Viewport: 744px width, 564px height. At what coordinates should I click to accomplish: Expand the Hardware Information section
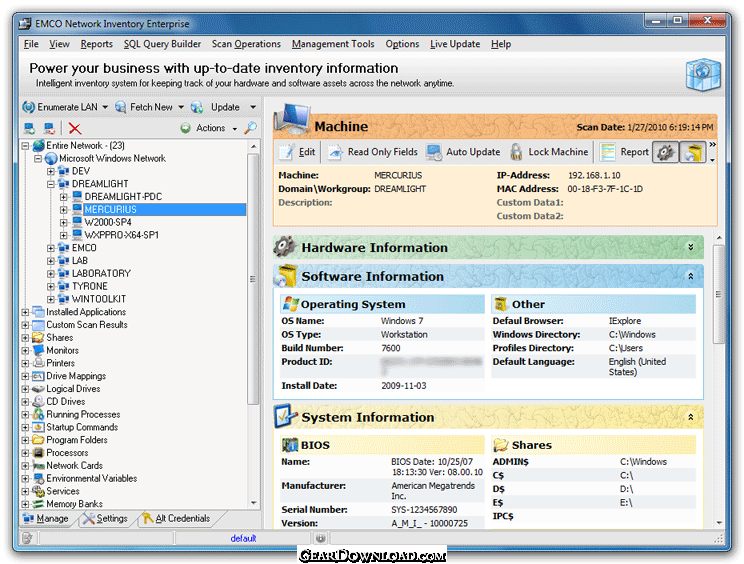[690, 247]
